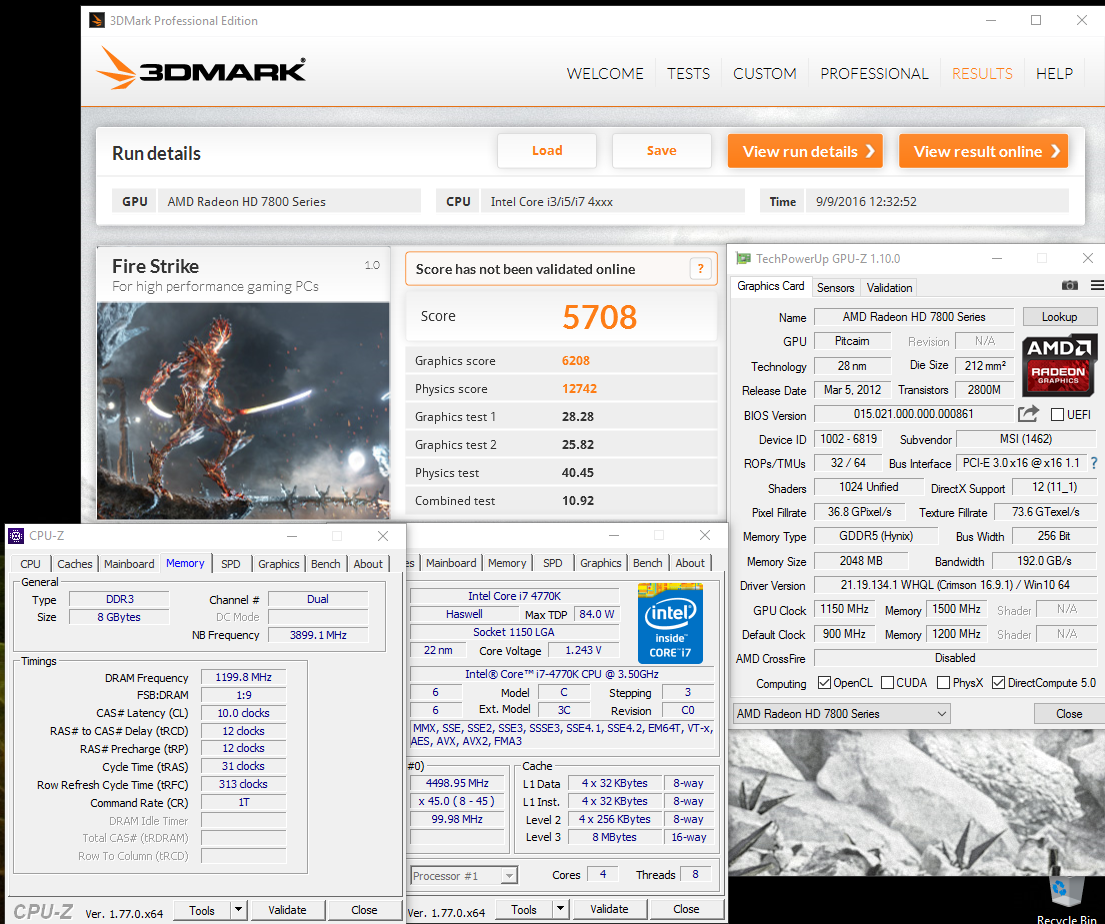1105x924 pixels.
Task: Click the BIOS share/export icon in GPU-Z
Action: pos(1028,414)
